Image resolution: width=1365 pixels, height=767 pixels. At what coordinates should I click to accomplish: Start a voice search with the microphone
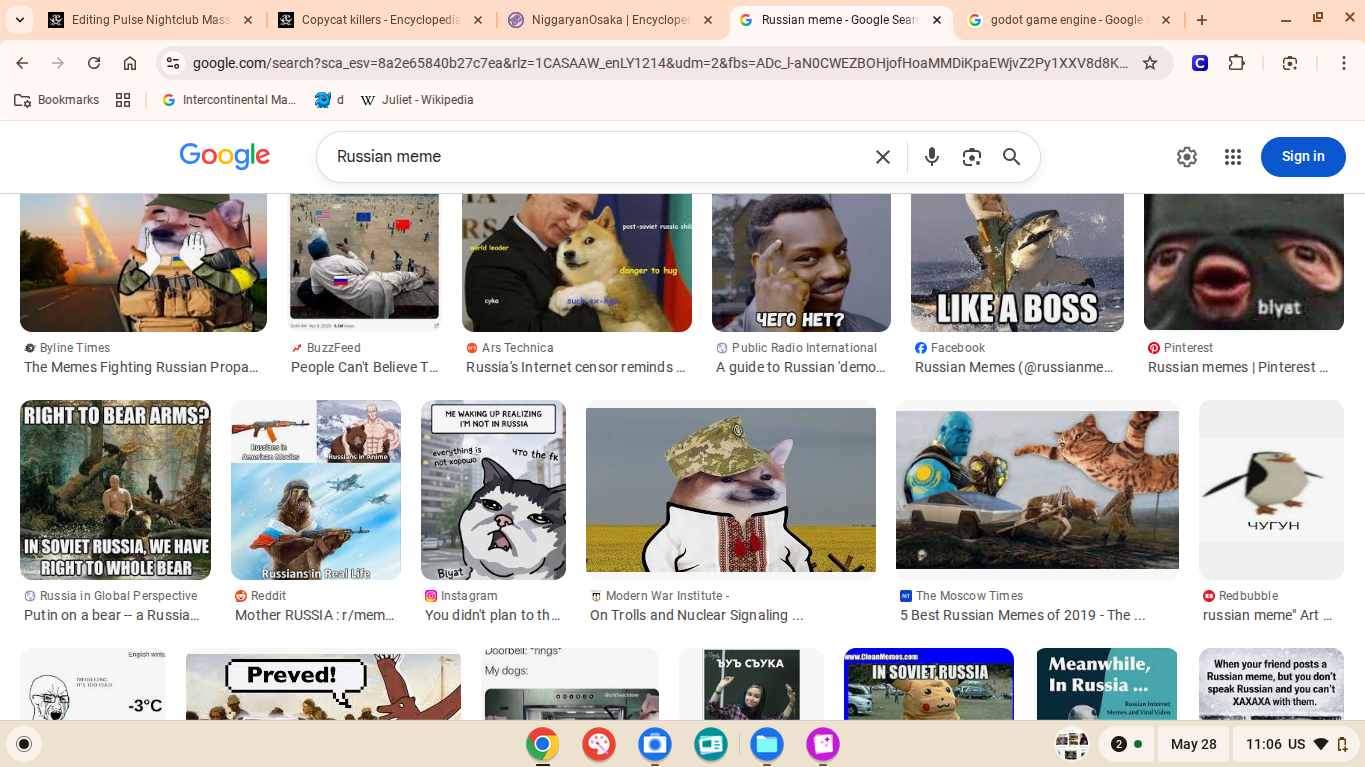[x=932, y=157]
